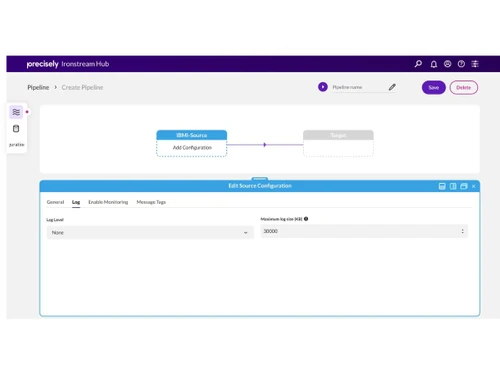The width and height of the screenshot is (500, 375).
Task: Open the help question mark icon
Action: [x=461, y=64]
